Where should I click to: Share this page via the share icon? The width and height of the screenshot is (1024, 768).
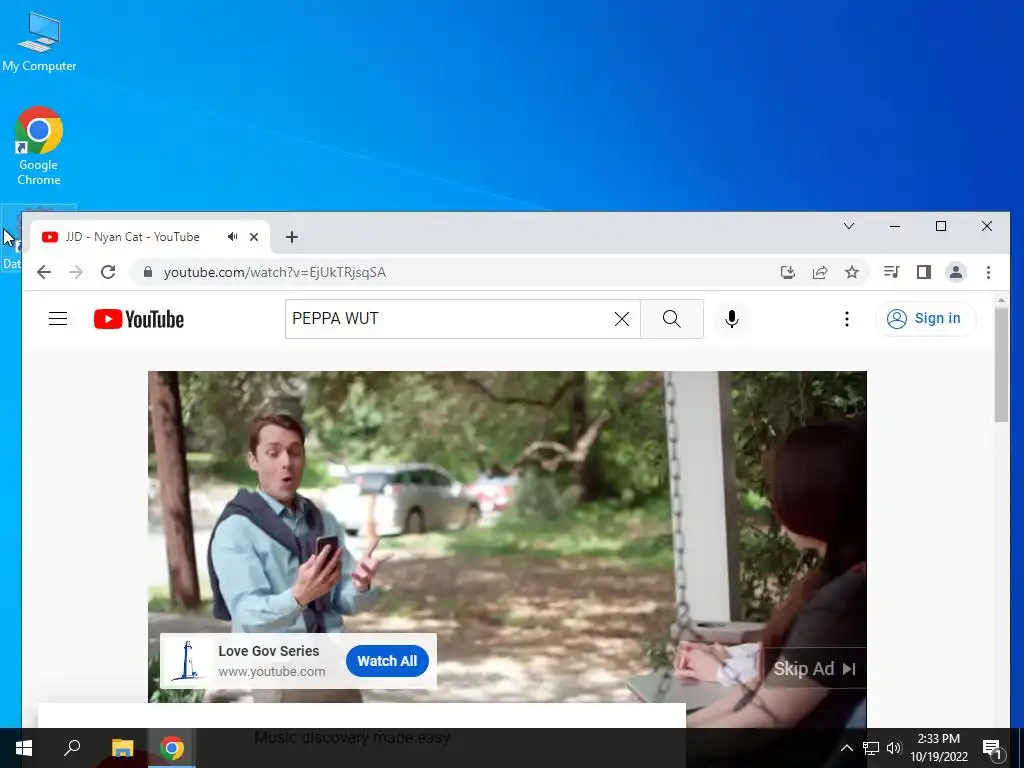(820, 272)
